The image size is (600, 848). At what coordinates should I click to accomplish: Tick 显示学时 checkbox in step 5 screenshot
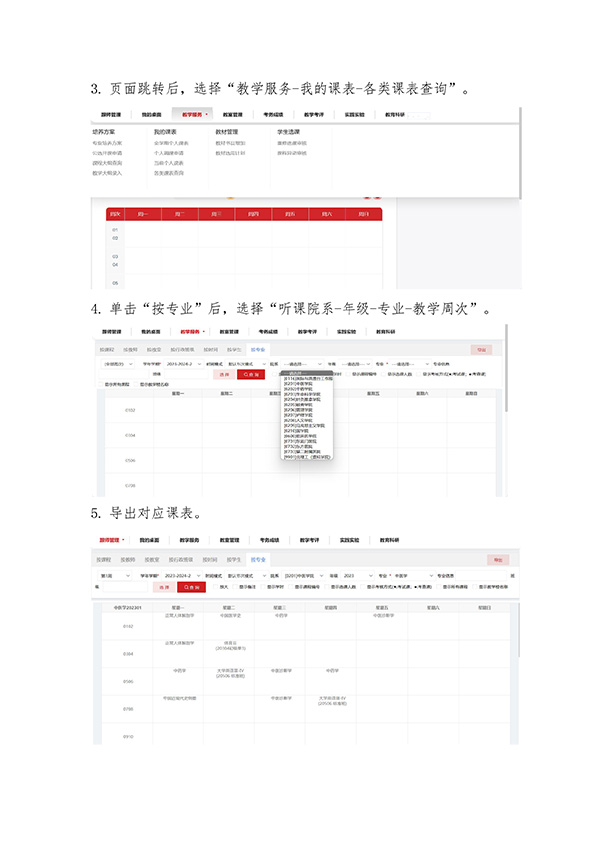pos(263,587)
